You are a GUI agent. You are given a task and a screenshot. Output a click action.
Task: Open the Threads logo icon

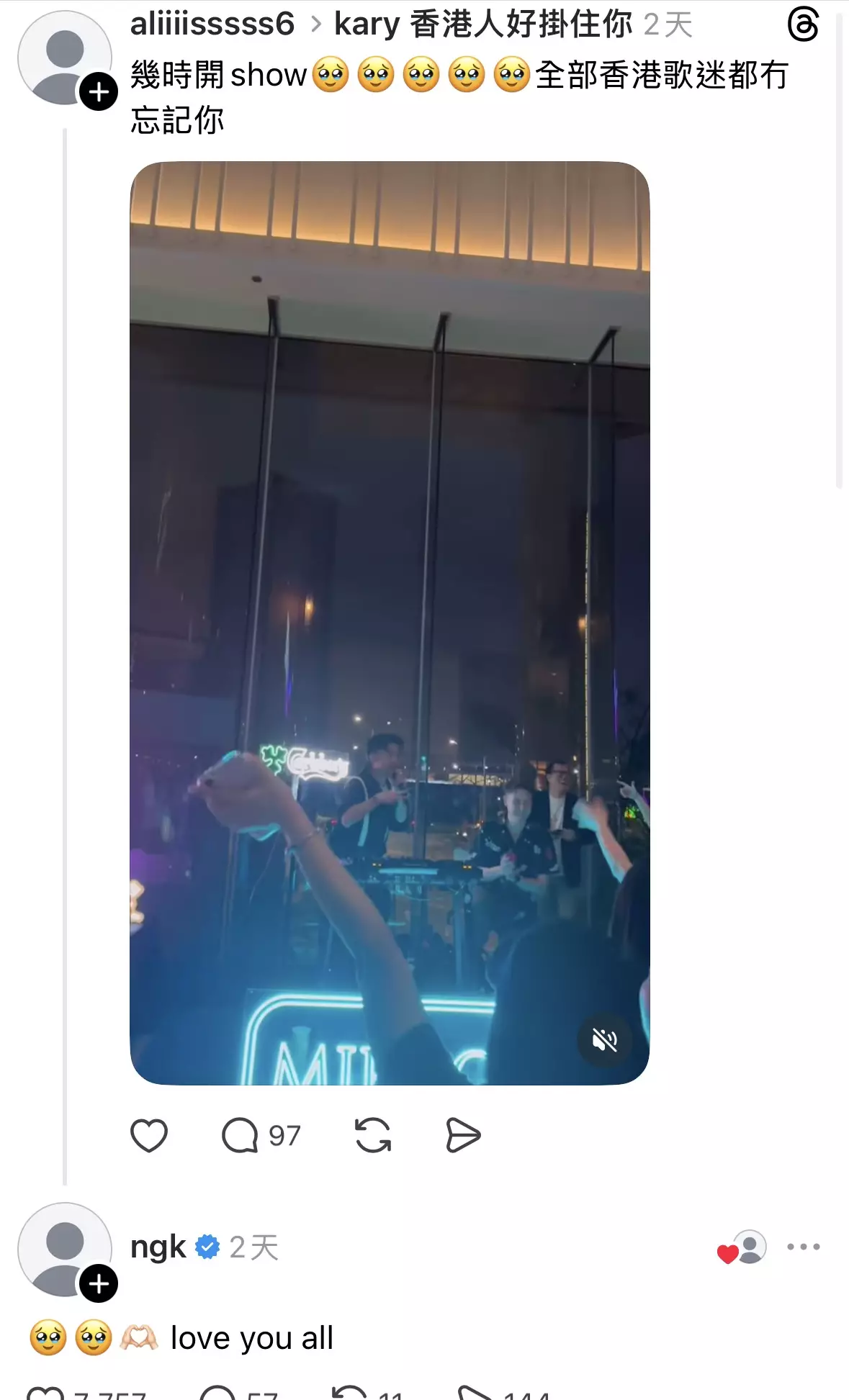pyautogui.click(x=803, y=24)
